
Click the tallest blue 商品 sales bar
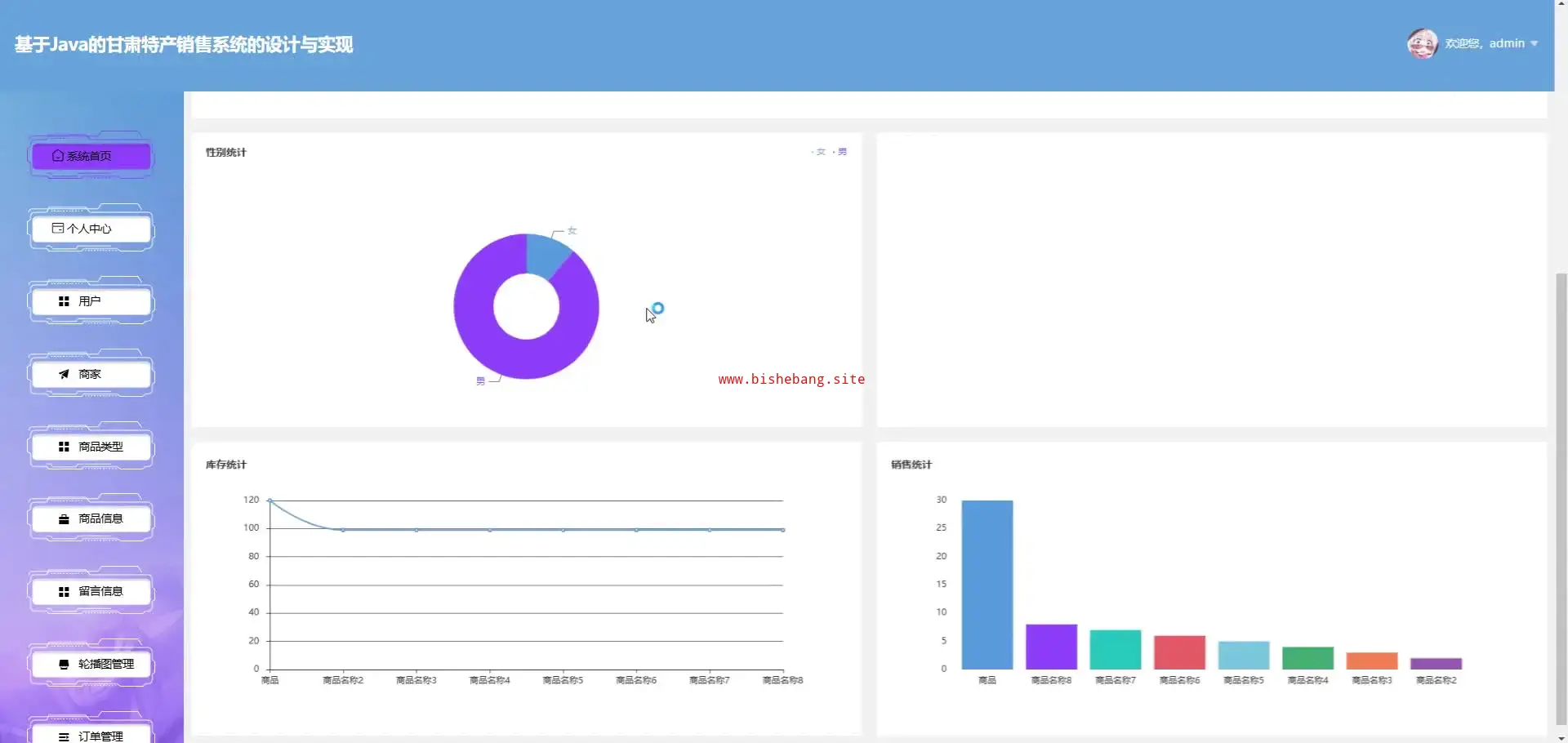[987, 584]
